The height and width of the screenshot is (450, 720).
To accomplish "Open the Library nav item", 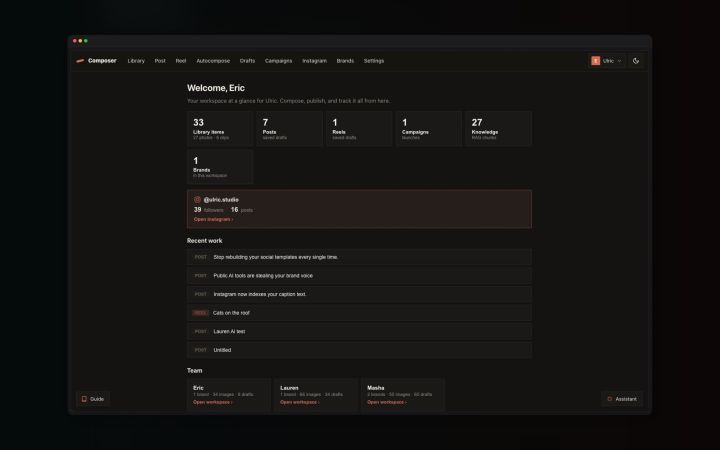I will [136, 61].
